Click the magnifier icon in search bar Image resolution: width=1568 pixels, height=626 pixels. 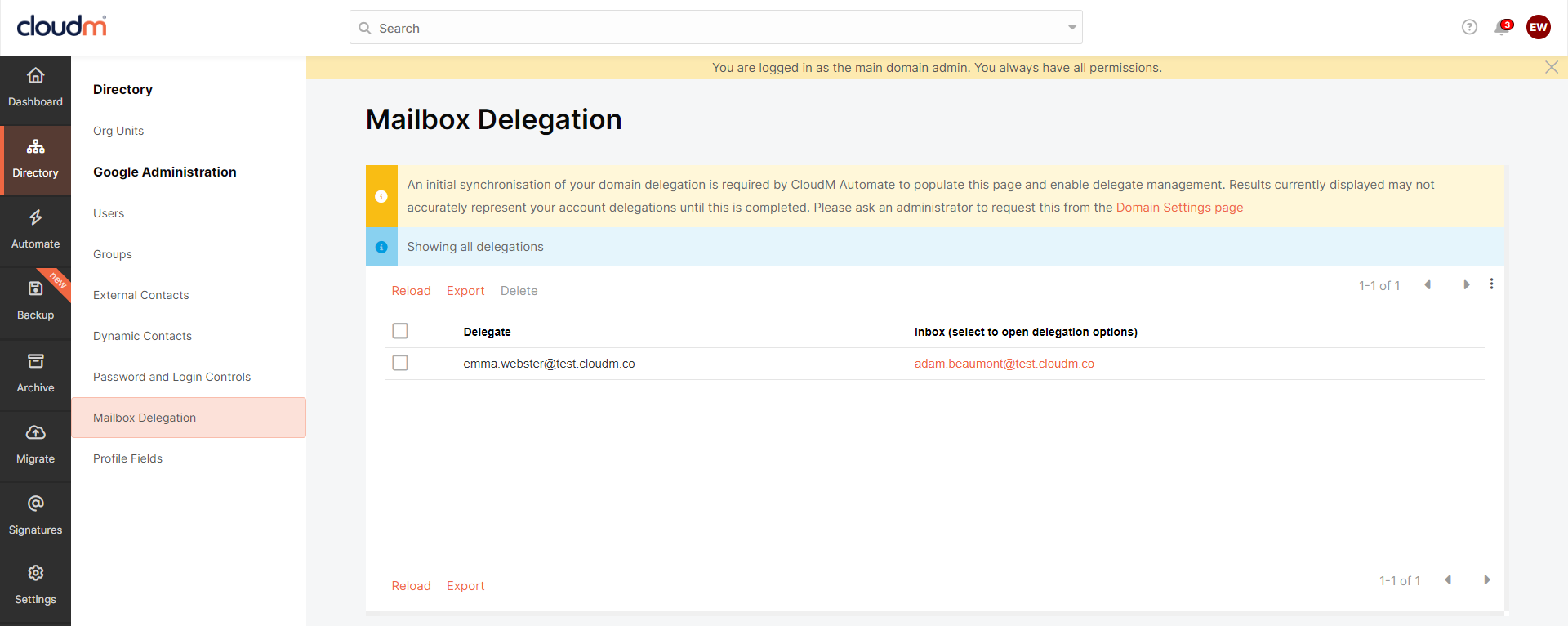365,28
